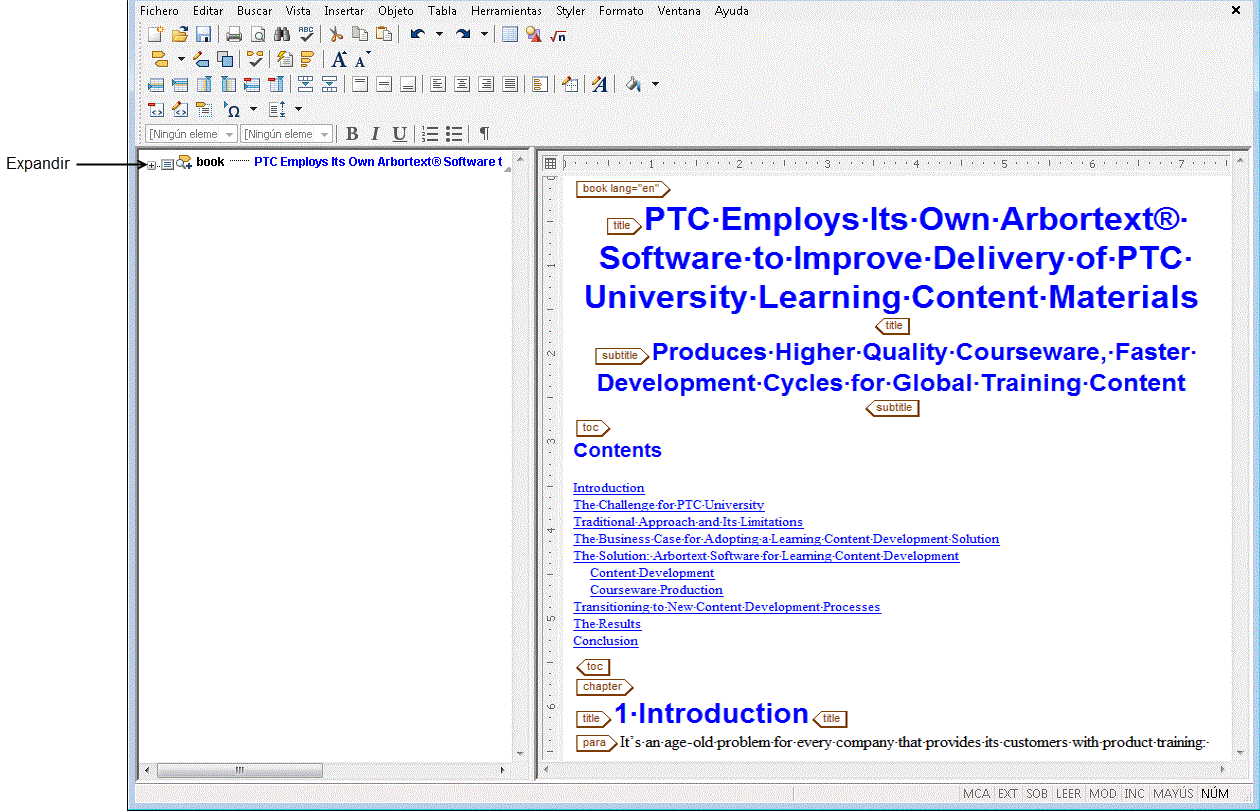
Task: Open the Fichero menu
Action: (159, 11)
